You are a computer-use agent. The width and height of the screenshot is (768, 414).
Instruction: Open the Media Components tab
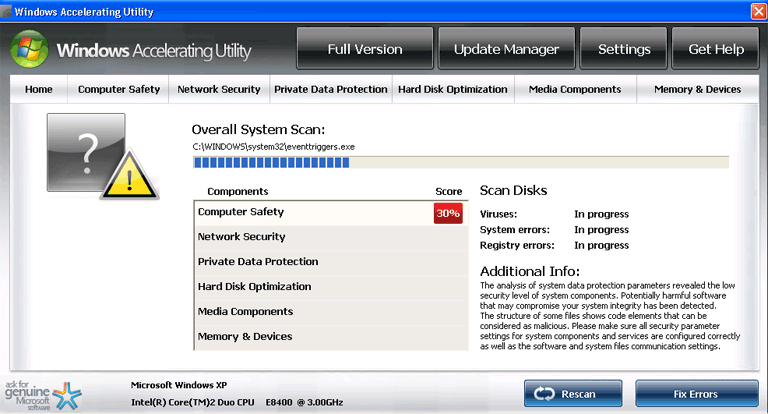point(575,89)
